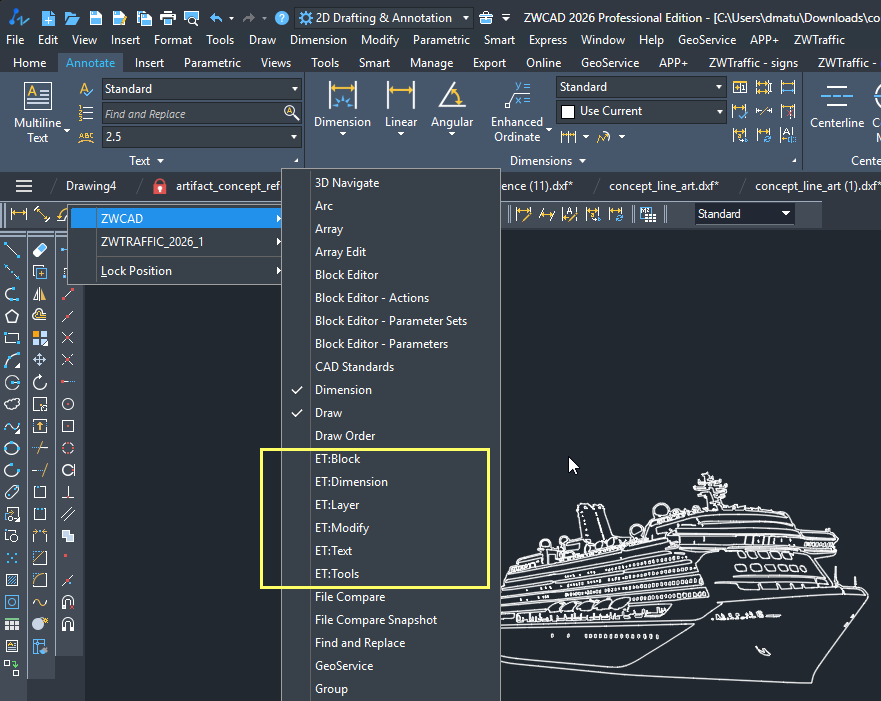Click GeoService in the toolbar list
The width and height of the screenshot is (881, 701).
tap(344, 666)
